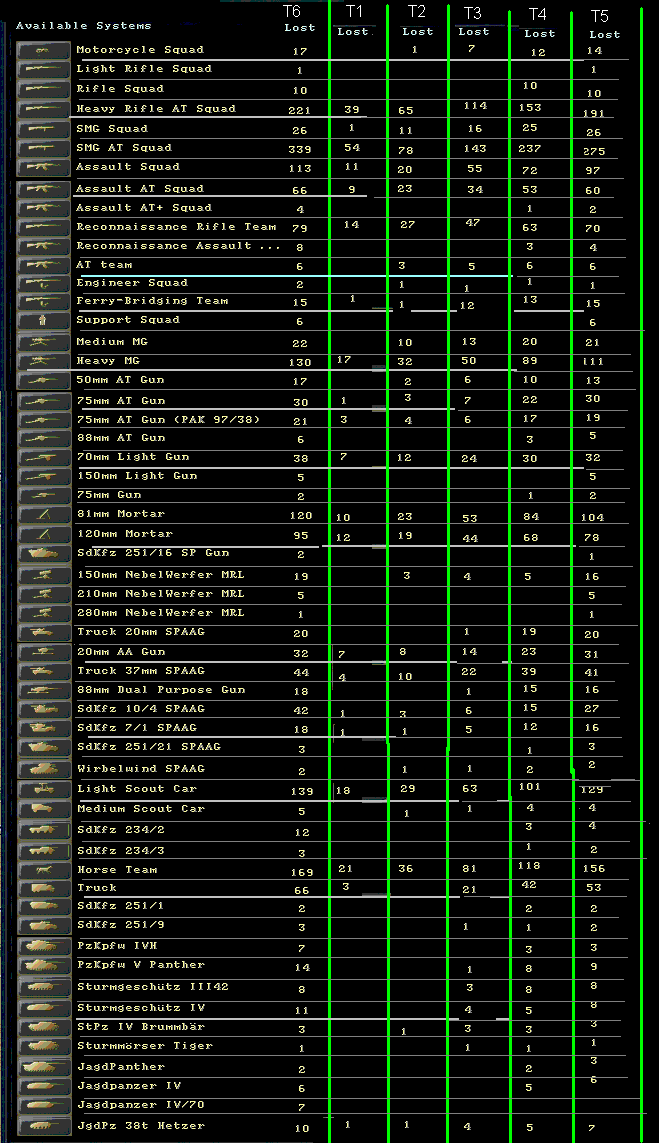The width and height of the screenshot is (659, 1143).
Task: Select the Reconnaissance Rifle Team icon
Action: [x=43, y=227]
